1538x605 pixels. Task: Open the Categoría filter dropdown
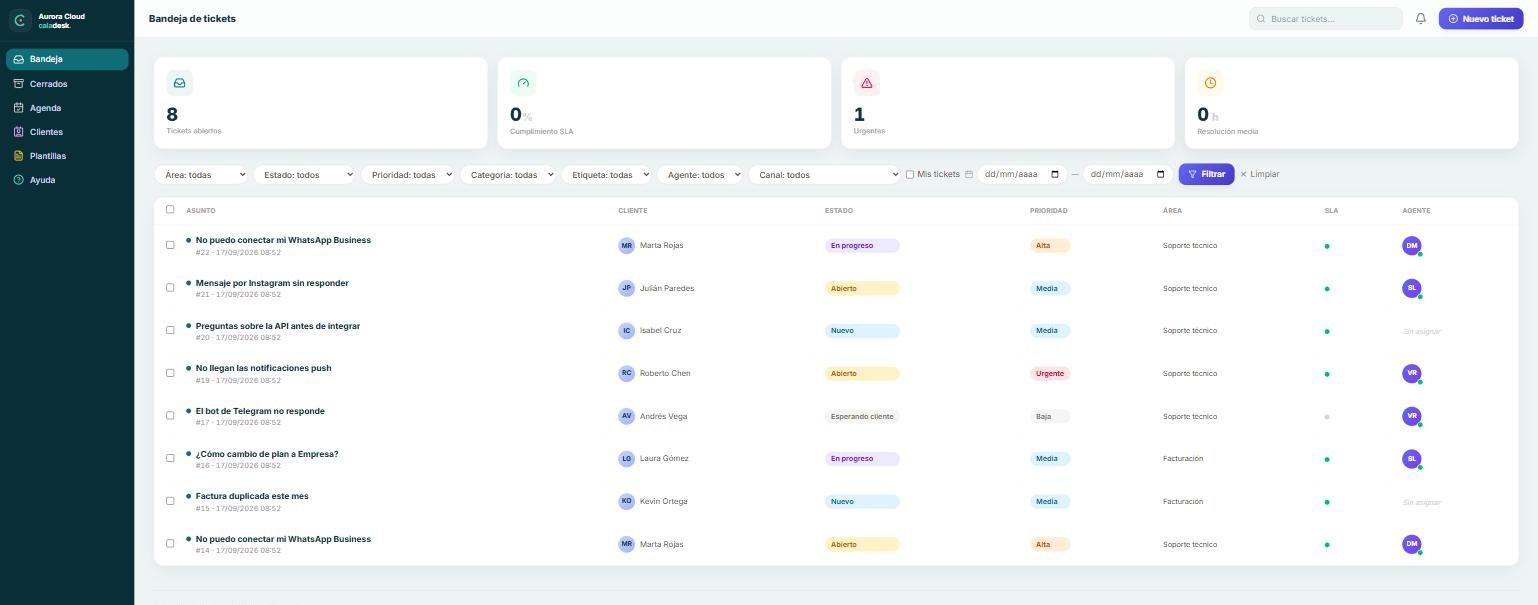pyautogui.click(x=508, y=174)
